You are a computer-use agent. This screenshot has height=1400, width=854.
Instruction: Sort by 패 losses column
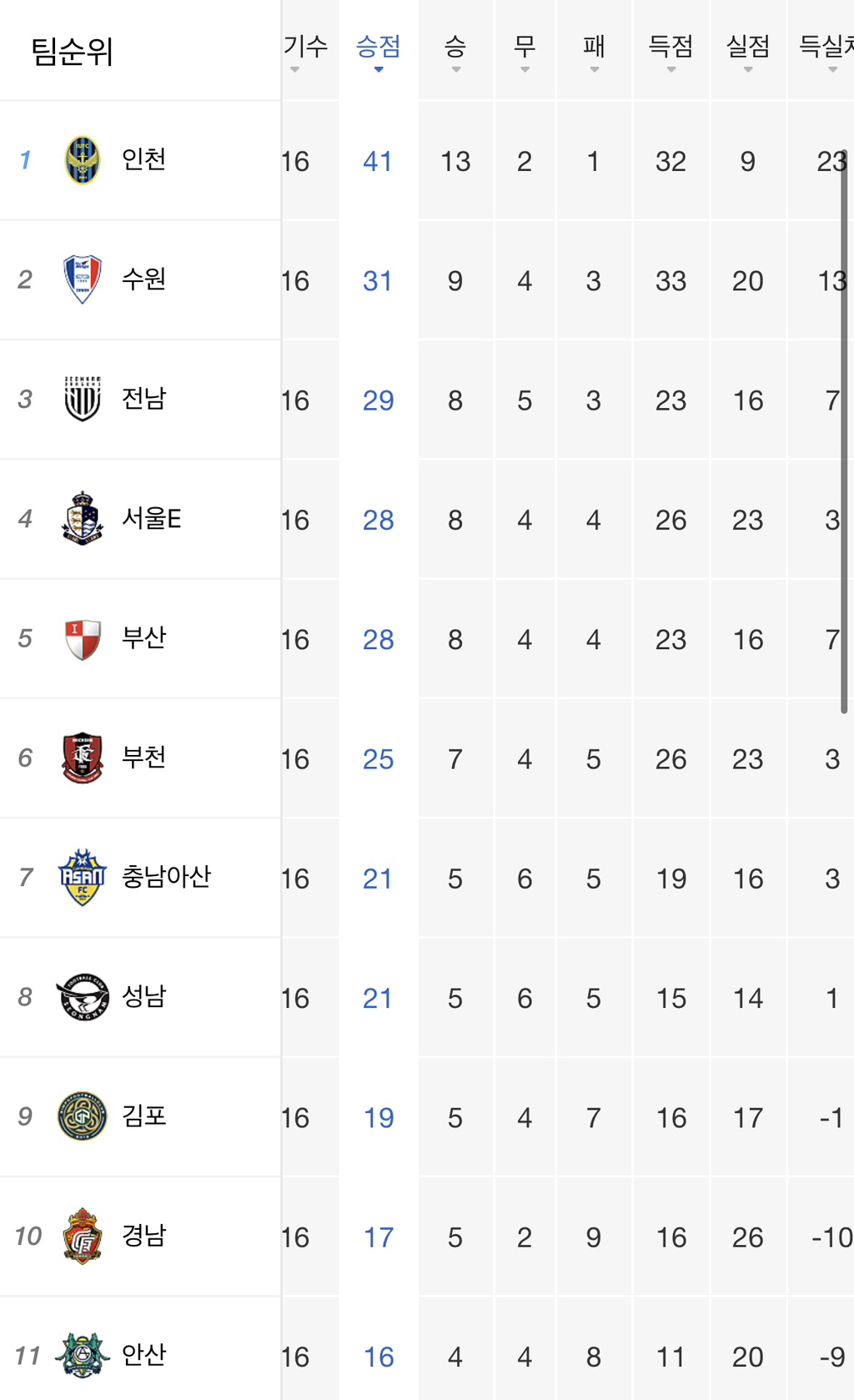click(x=594, y=52)
